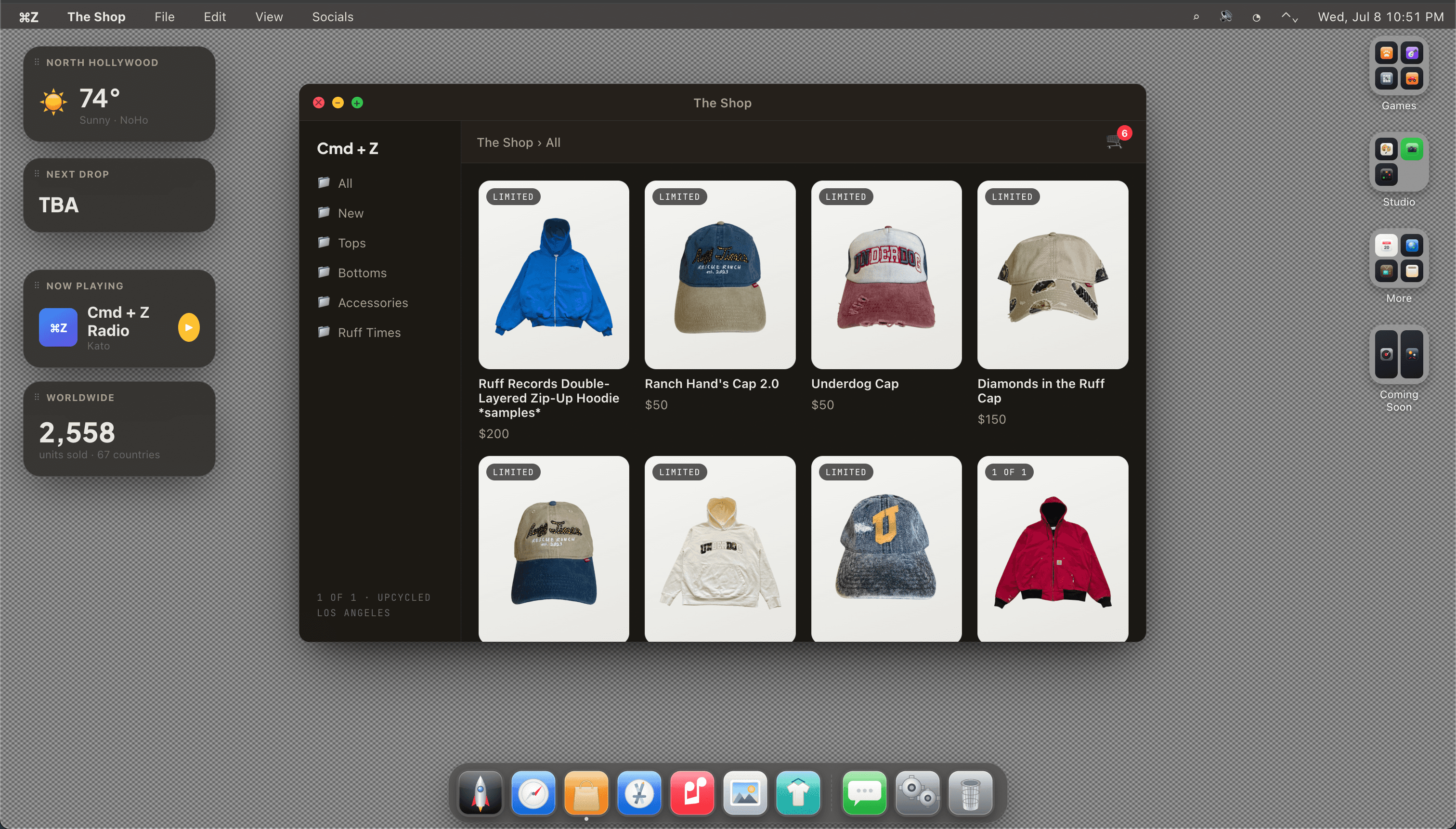The height and width of the screenshot is (829, 1456).
Task: Open the orange paw app in Games
Action: pos(1386,53)
